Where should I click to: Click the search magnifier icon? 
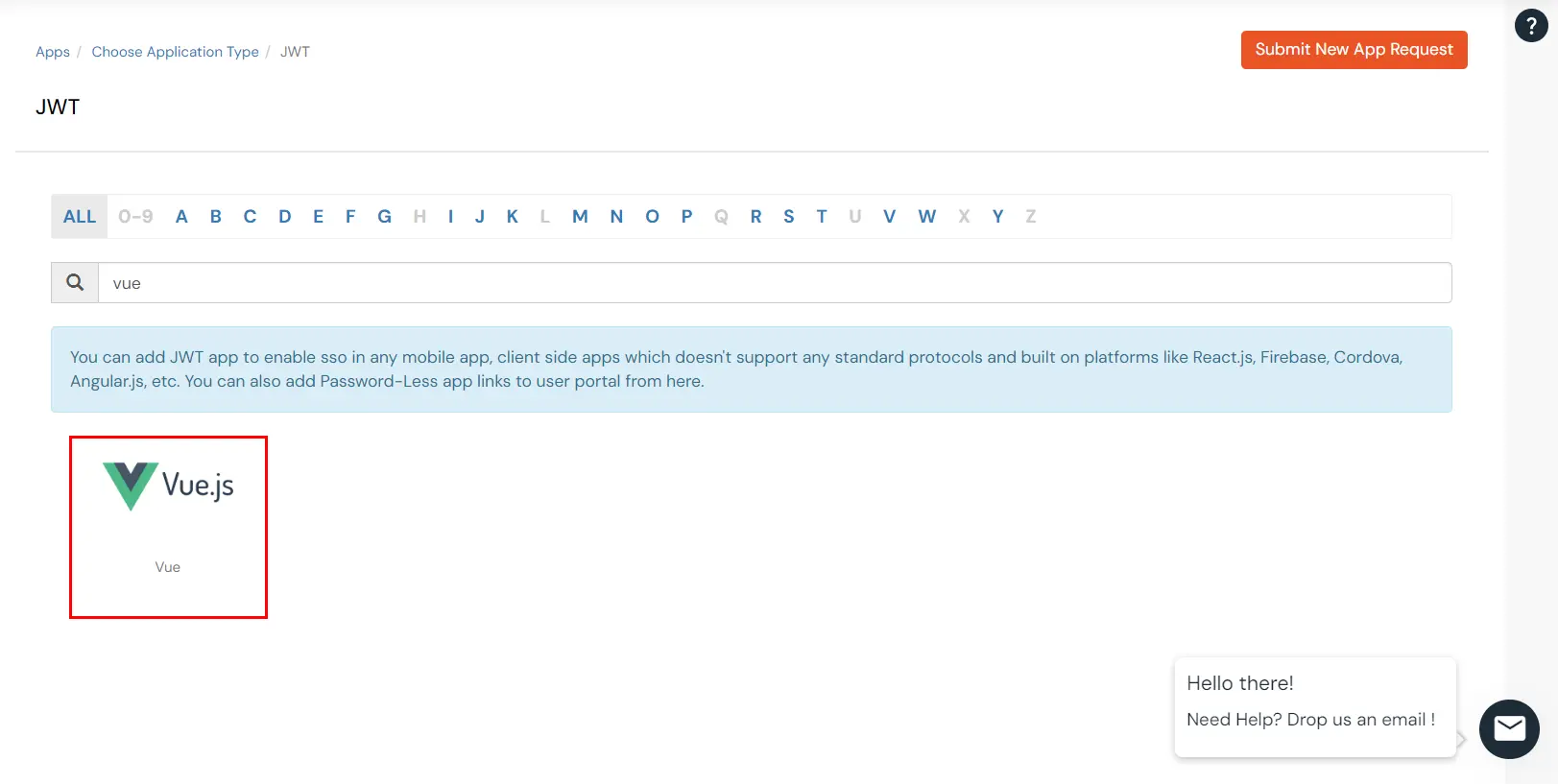point(75,282)
